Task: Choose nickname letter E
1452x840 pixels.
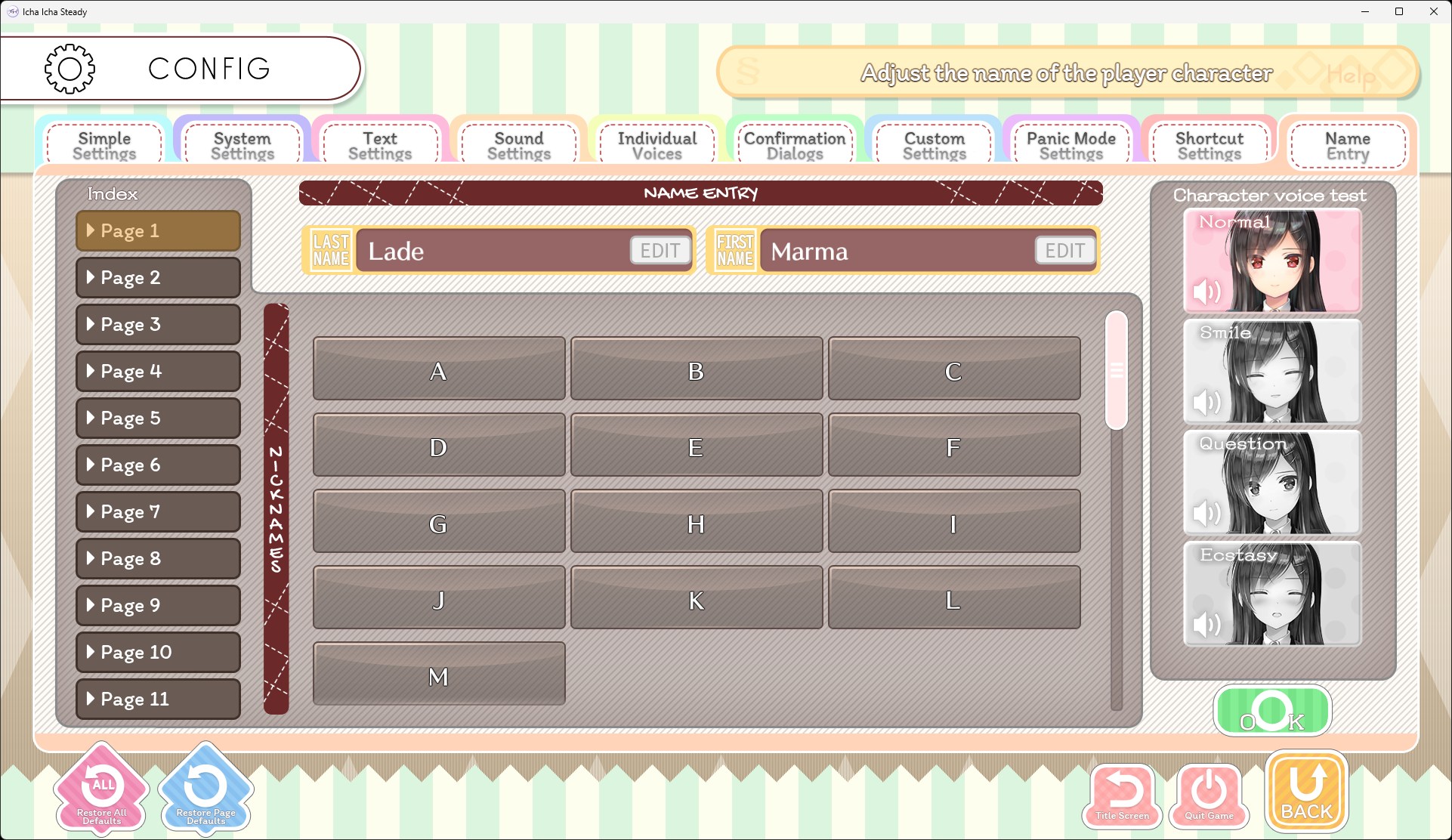Action: click(697, 445)
